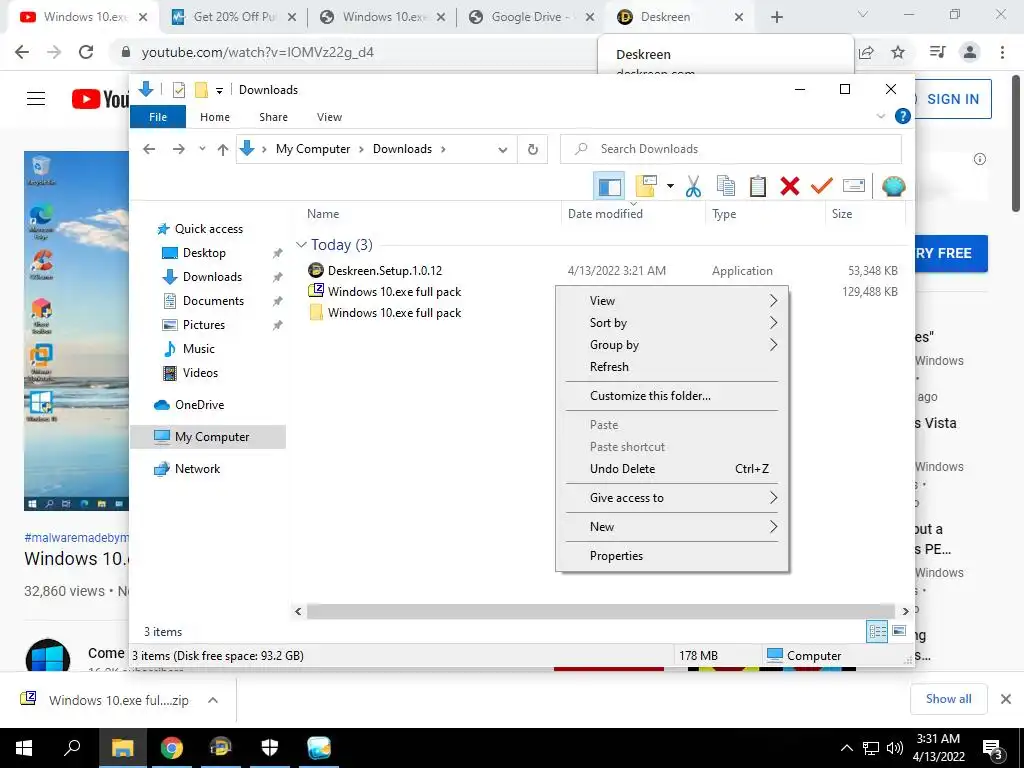Switch to large icons view icon
Viewport: 1024px width, 768px height.
(899, 631)
